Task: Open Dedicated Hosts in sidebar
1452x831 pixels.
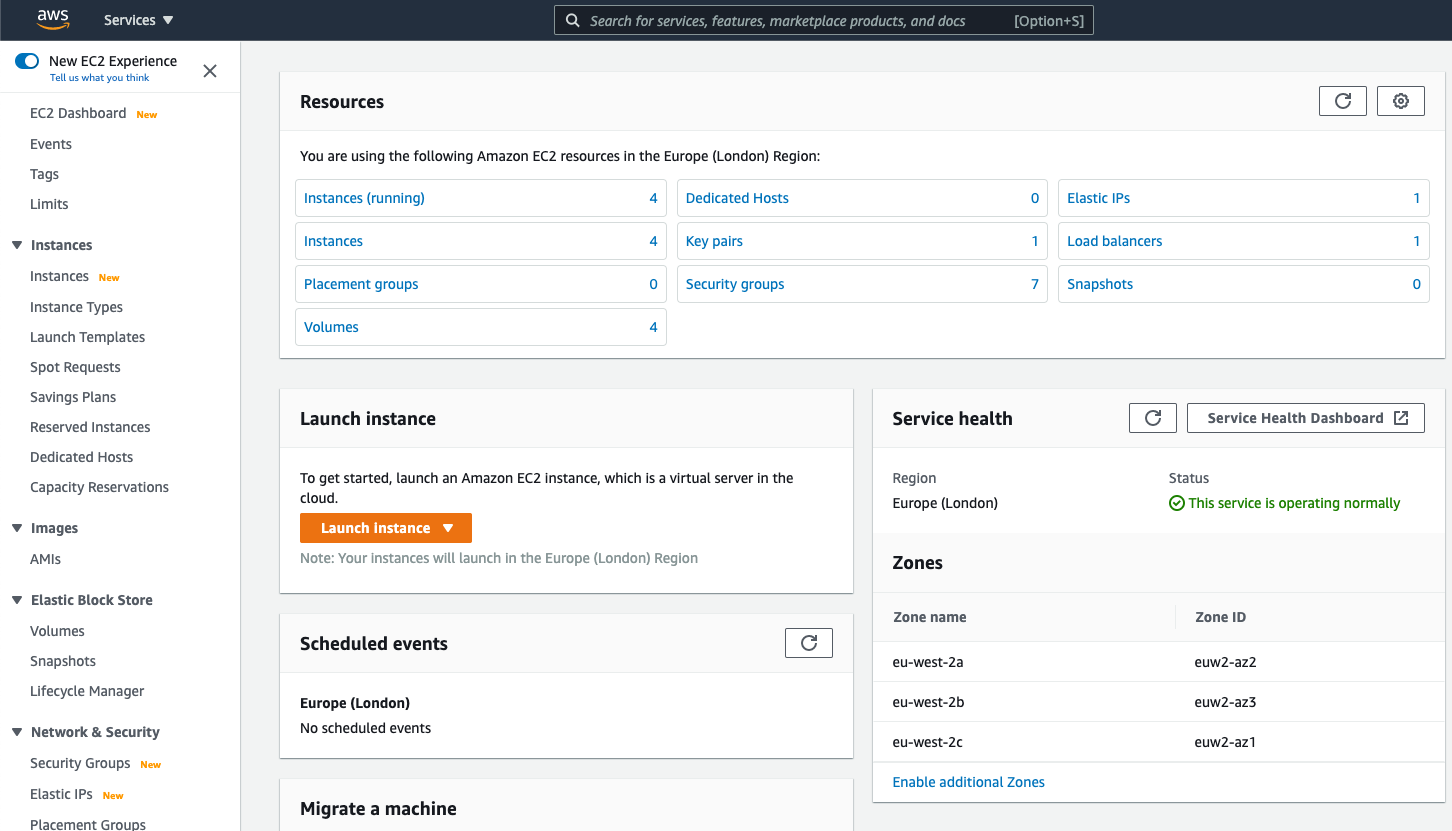Action: tap(81, 457)
